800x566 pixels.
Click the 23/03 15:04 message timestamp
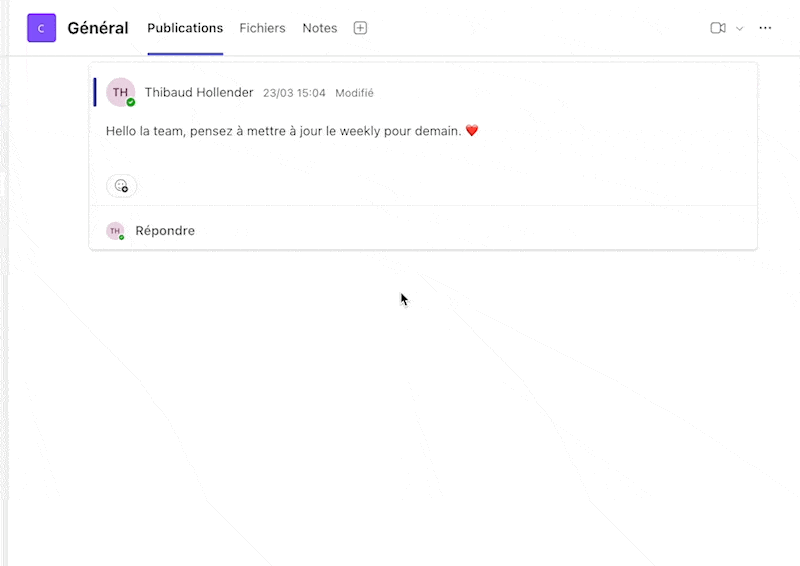pos(294,93)
